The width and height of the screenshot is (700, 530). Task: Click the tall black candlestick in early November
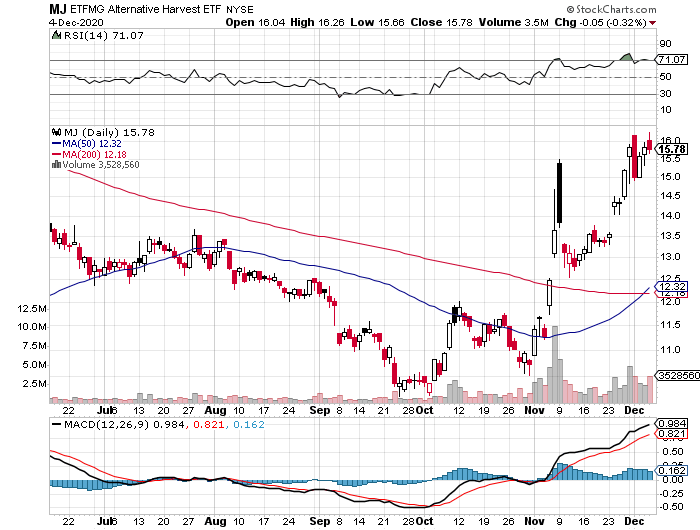[x=559, y=192]
